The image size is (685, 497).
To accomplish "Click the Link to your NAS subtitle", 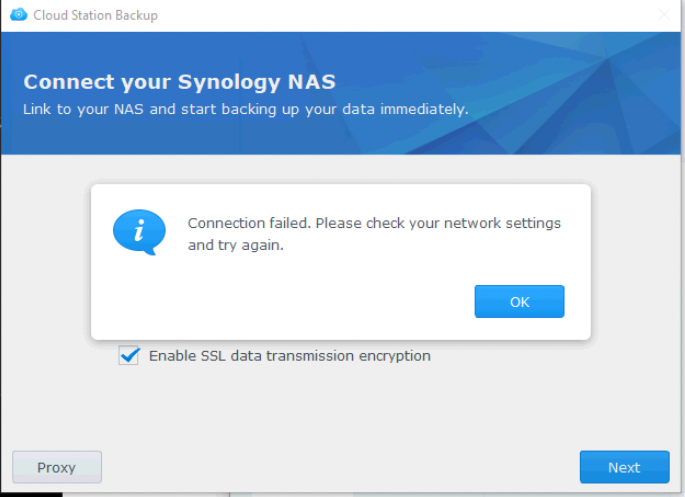I will click(x=245, y=108).
